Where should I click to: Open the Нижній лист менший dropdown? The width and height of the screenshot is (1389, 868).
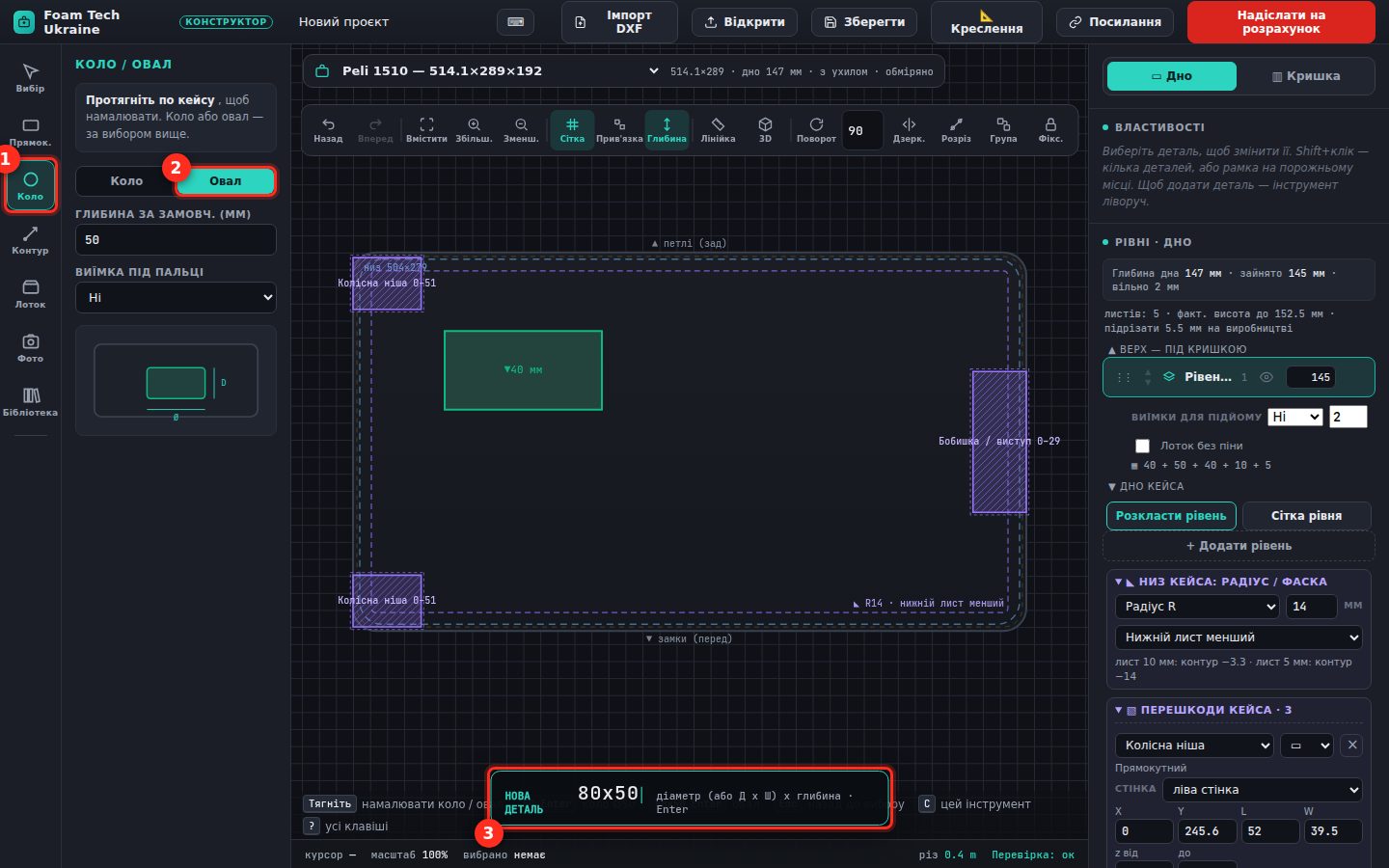point(1239,637)
